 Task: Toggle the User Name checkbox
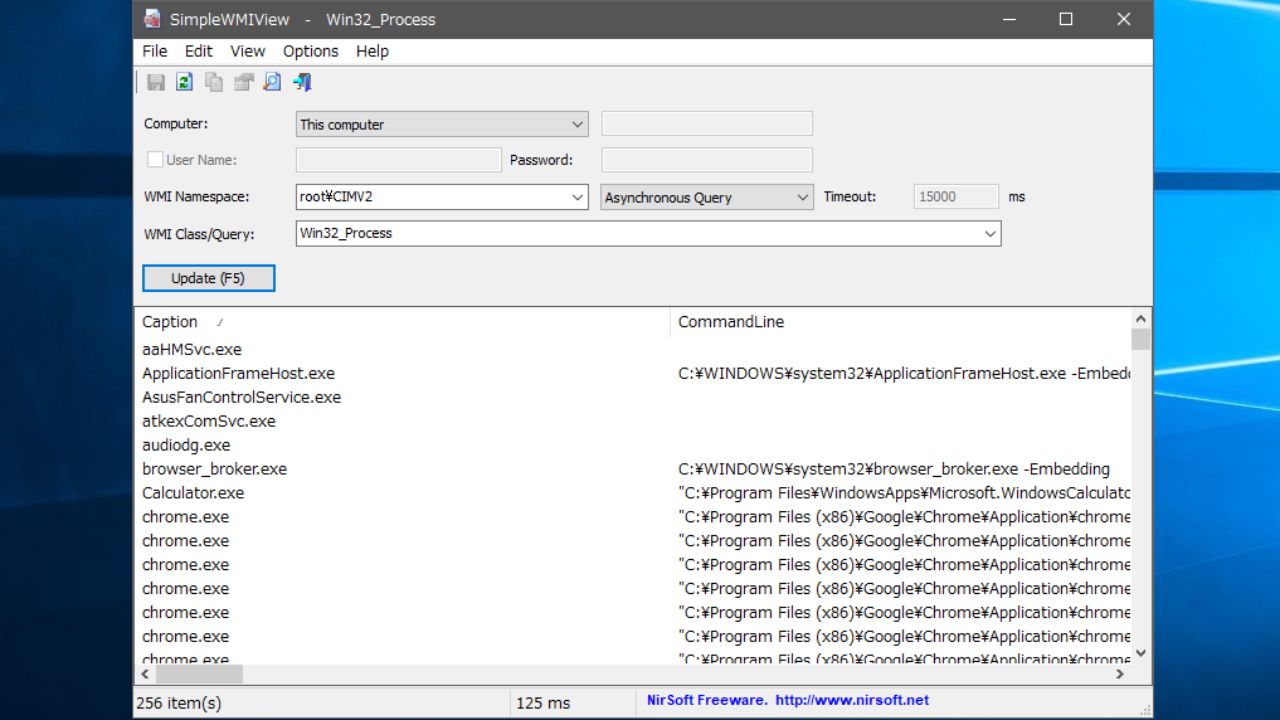pyautogui.click(x=155, y=159)
